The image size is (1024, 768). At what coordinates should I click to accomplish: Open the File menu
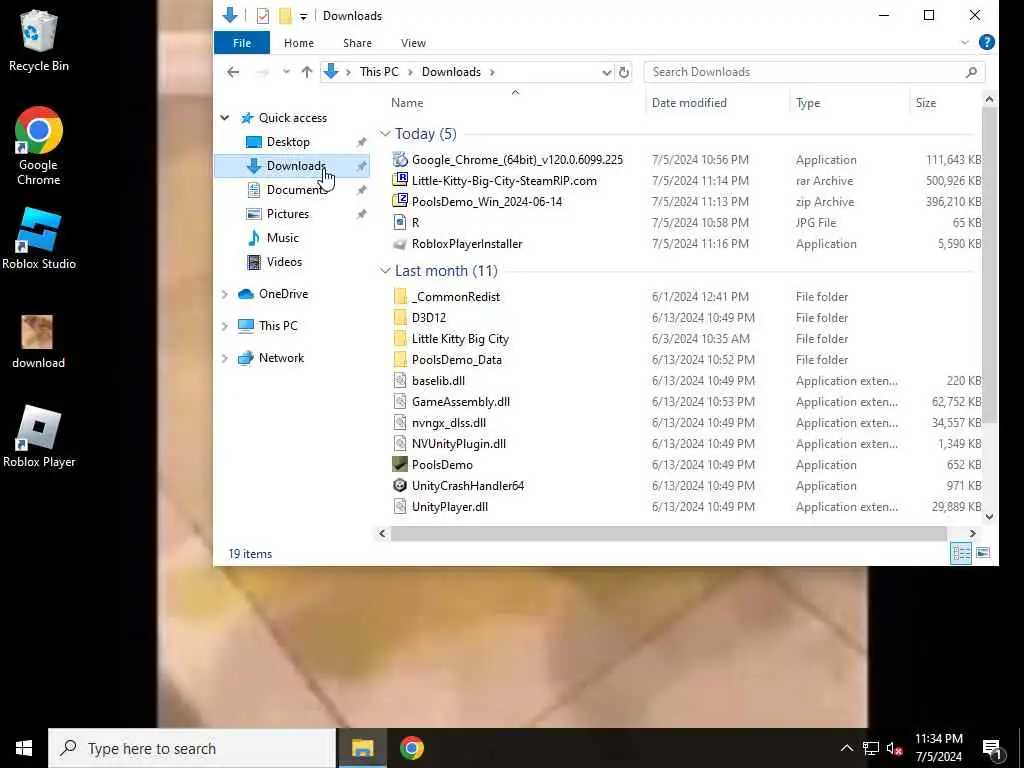click(242, 43)
